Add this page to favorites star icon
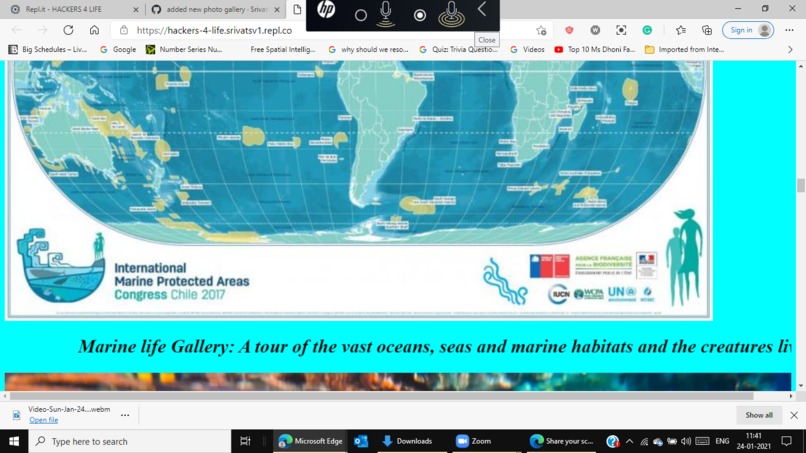Viewport: 806px width, 453px height. [x=541, y=30]
